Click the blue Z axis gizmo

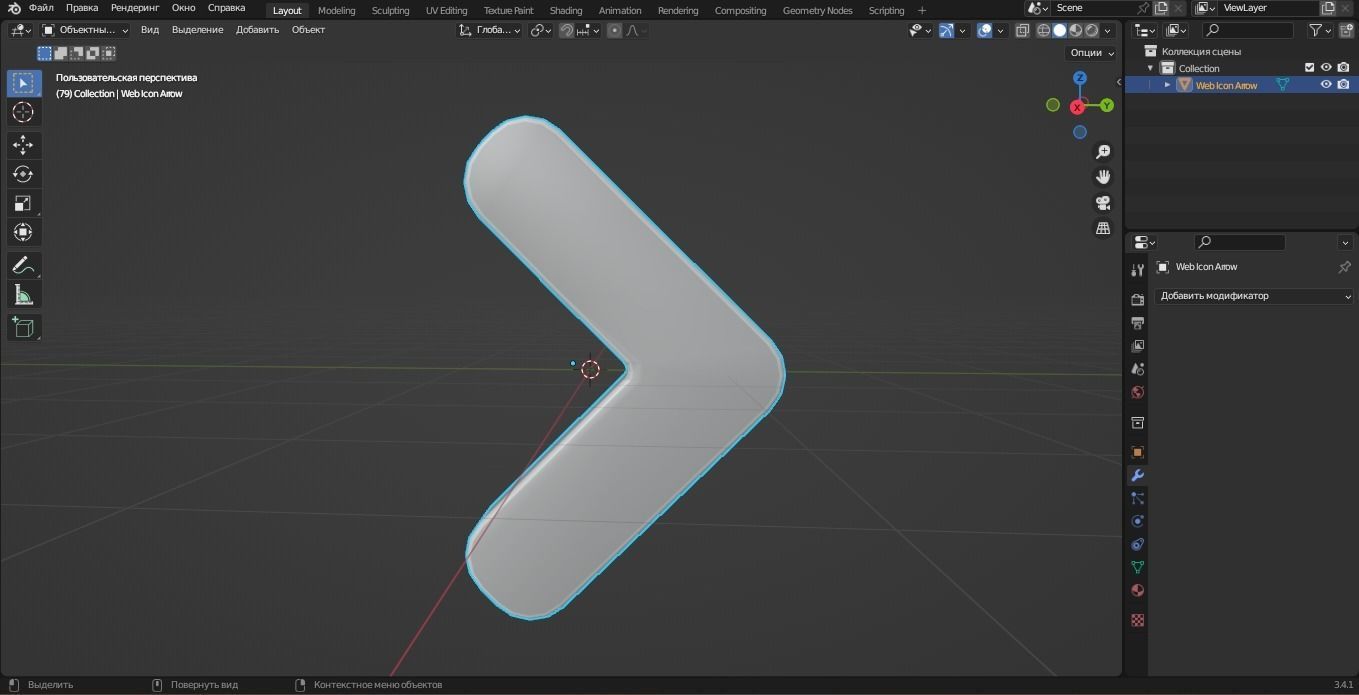pos(1080,78)
